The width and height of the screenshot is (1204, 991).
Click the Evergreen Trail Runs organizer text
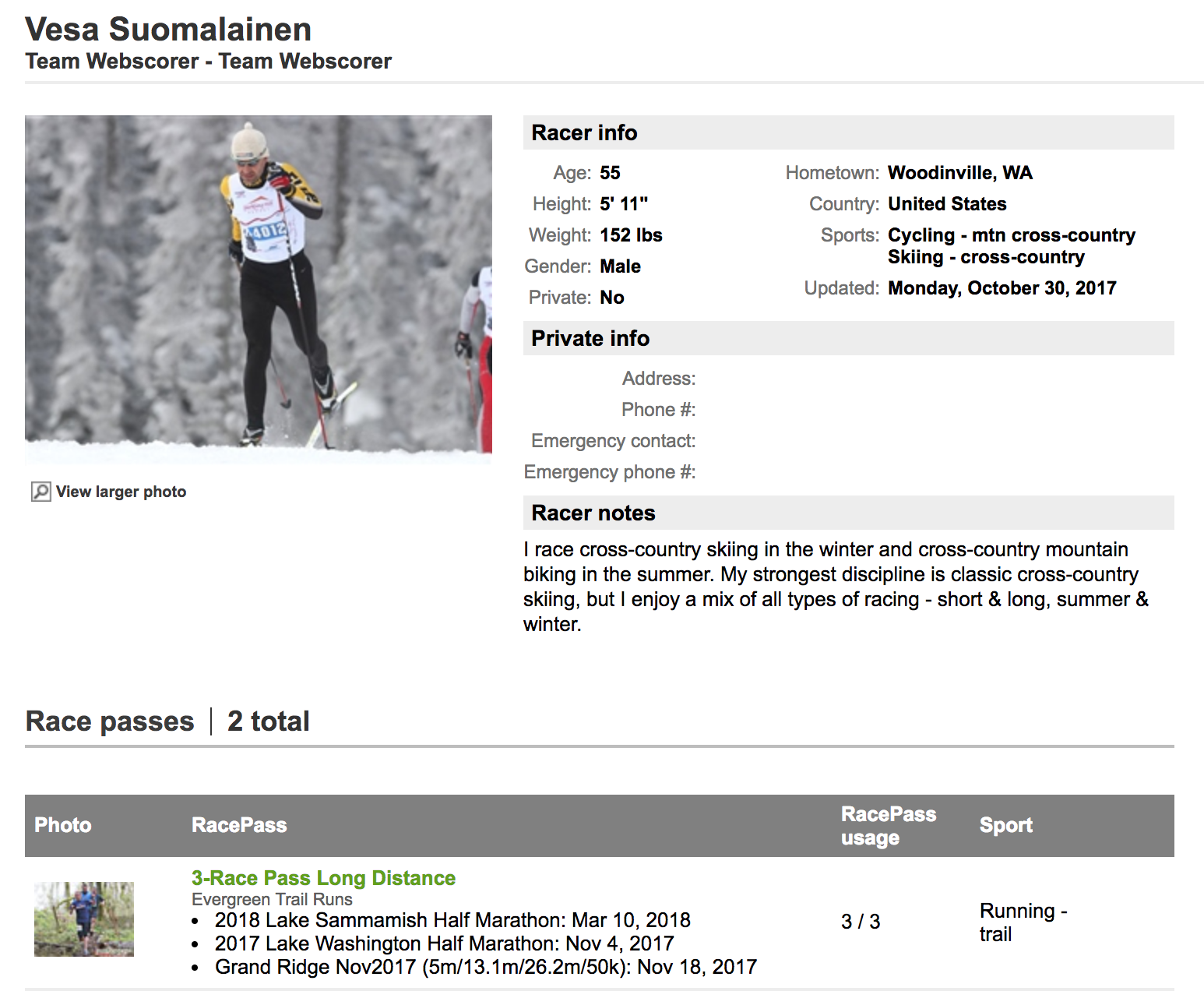click(x=272, y=899)
